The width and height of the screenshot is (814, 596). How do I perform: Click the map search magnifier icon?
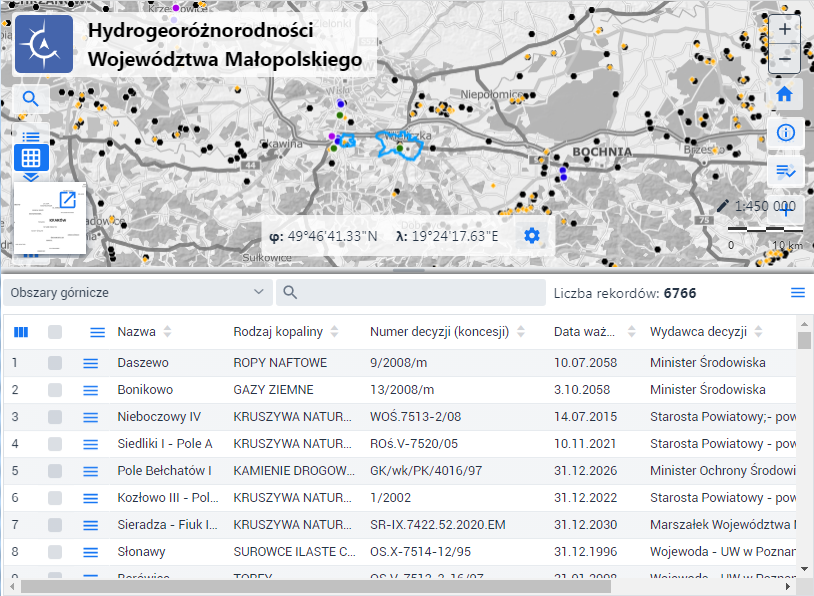31,98
